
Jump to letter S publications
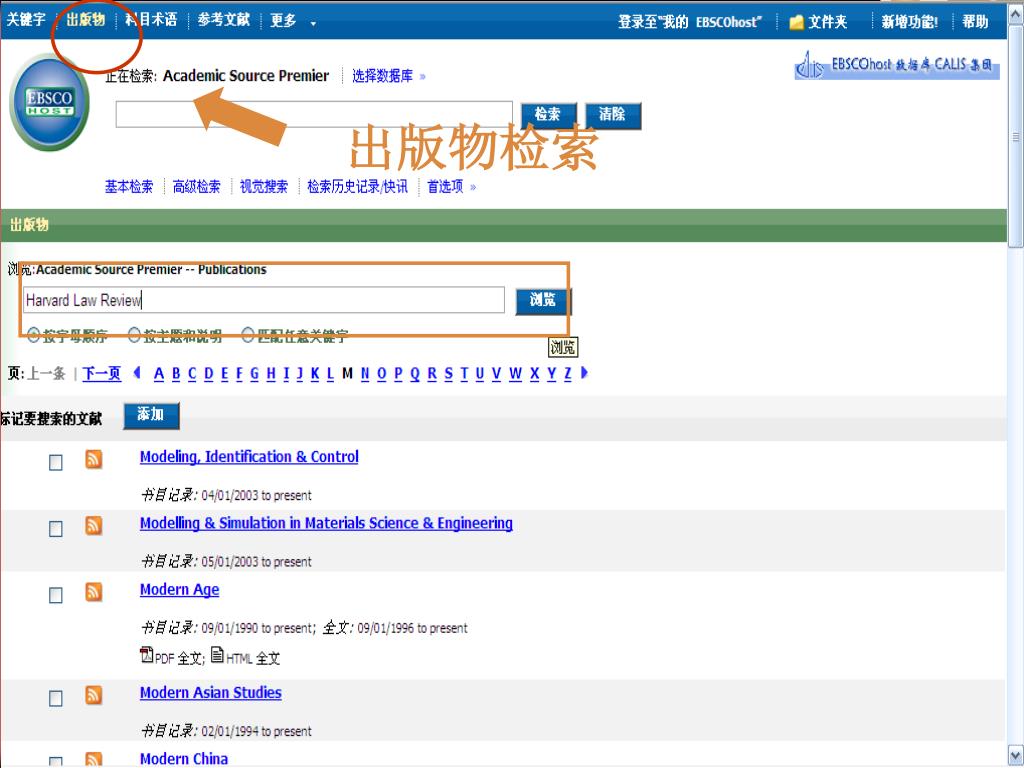[449, 374]
